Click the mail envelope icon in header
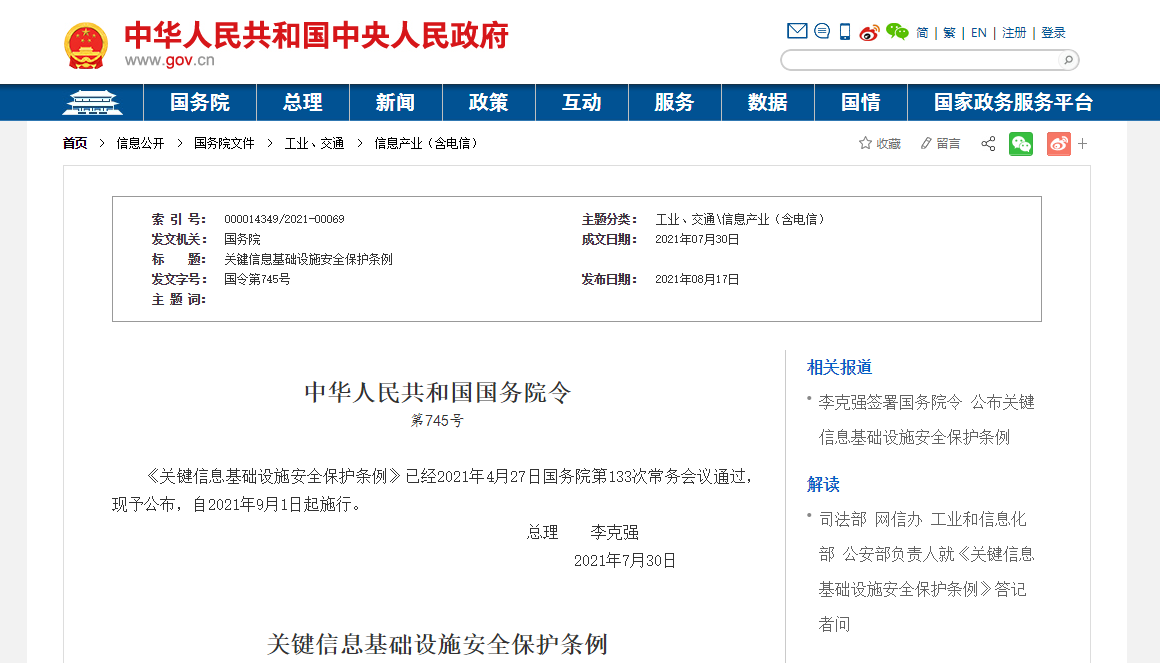The width and height of the screenshot is (1160, 663). click(x=797, y=31)
